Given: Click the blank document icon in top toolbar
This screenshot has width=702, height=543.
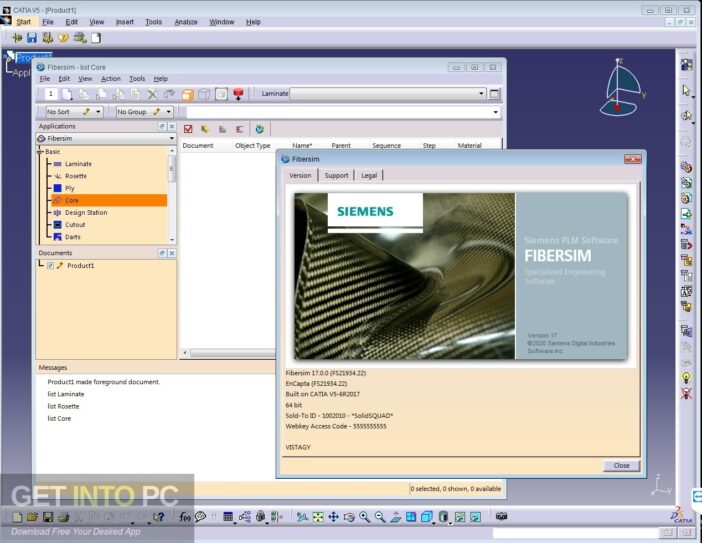Looking at the screenshot, I should (x=96, y=38).
